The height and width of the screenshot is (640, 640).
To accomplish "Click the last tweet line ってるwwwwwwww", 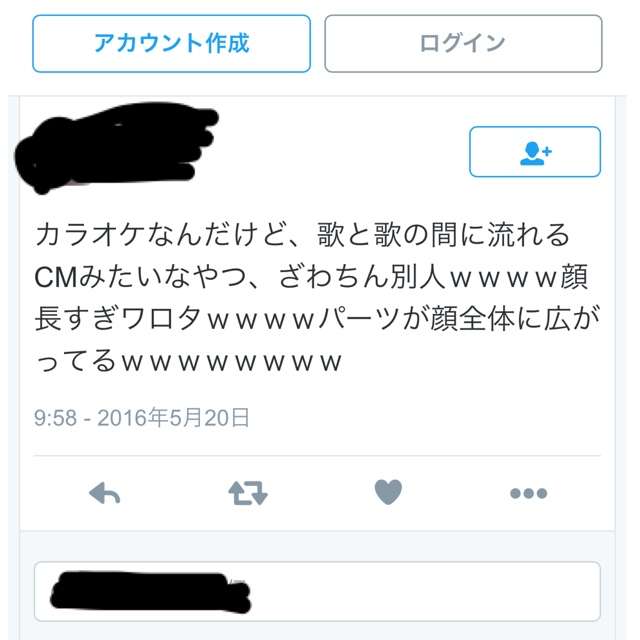I will coord(188,361).
